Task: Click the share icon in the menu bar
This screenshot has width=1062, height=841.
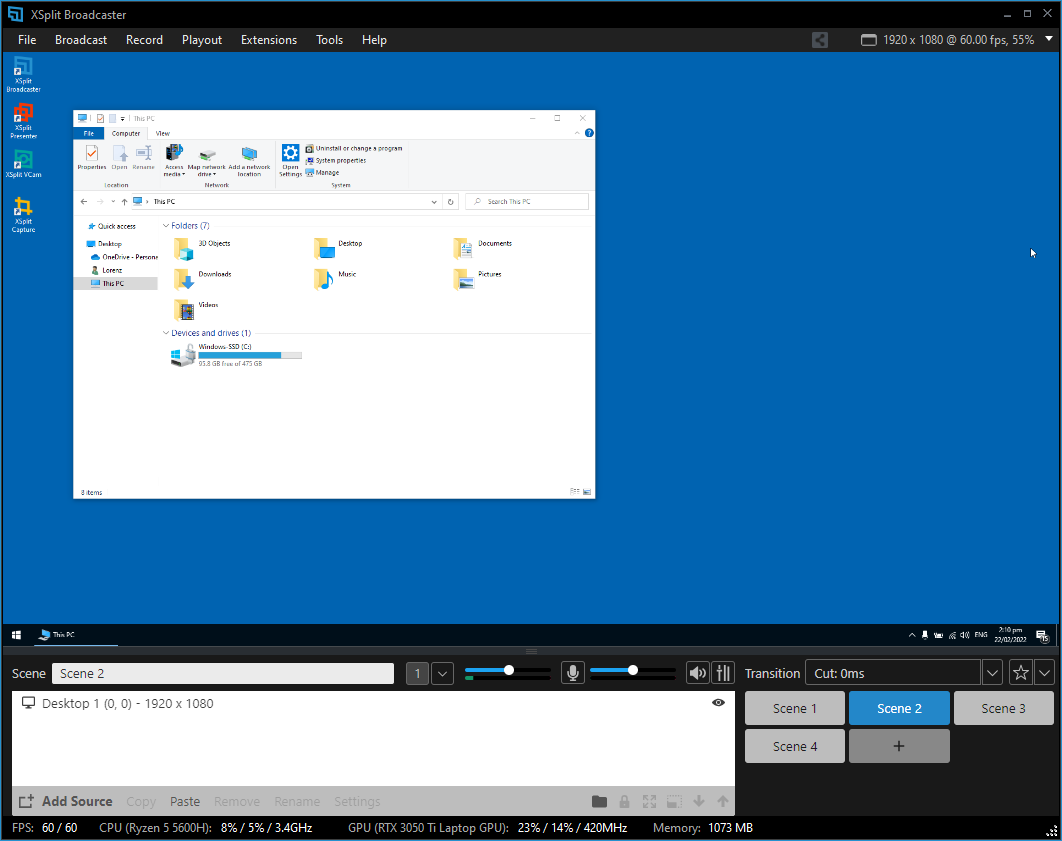Action: [x=820, y=40]
